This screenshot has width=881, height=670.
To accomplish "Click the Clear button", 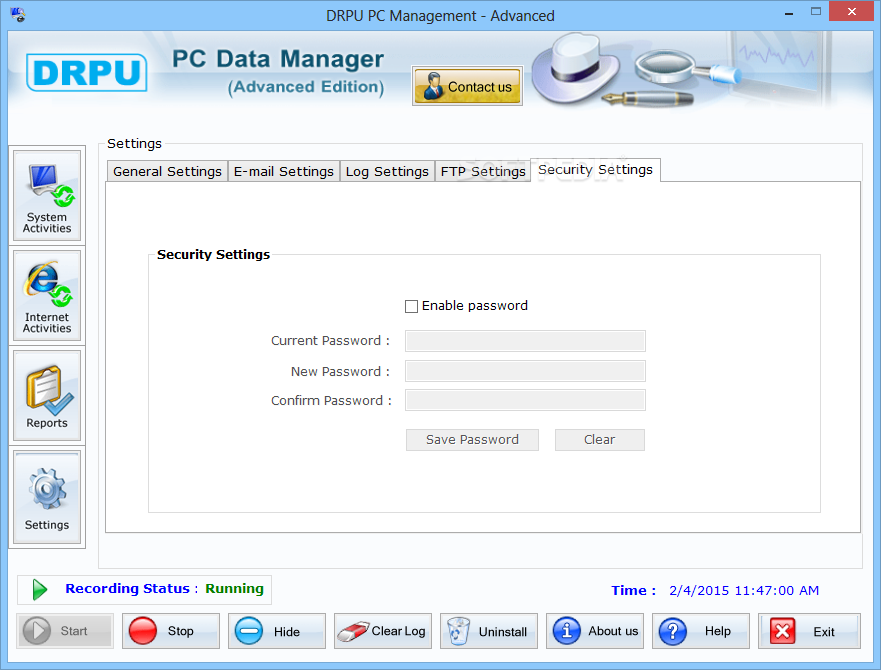I will point(600,440).
